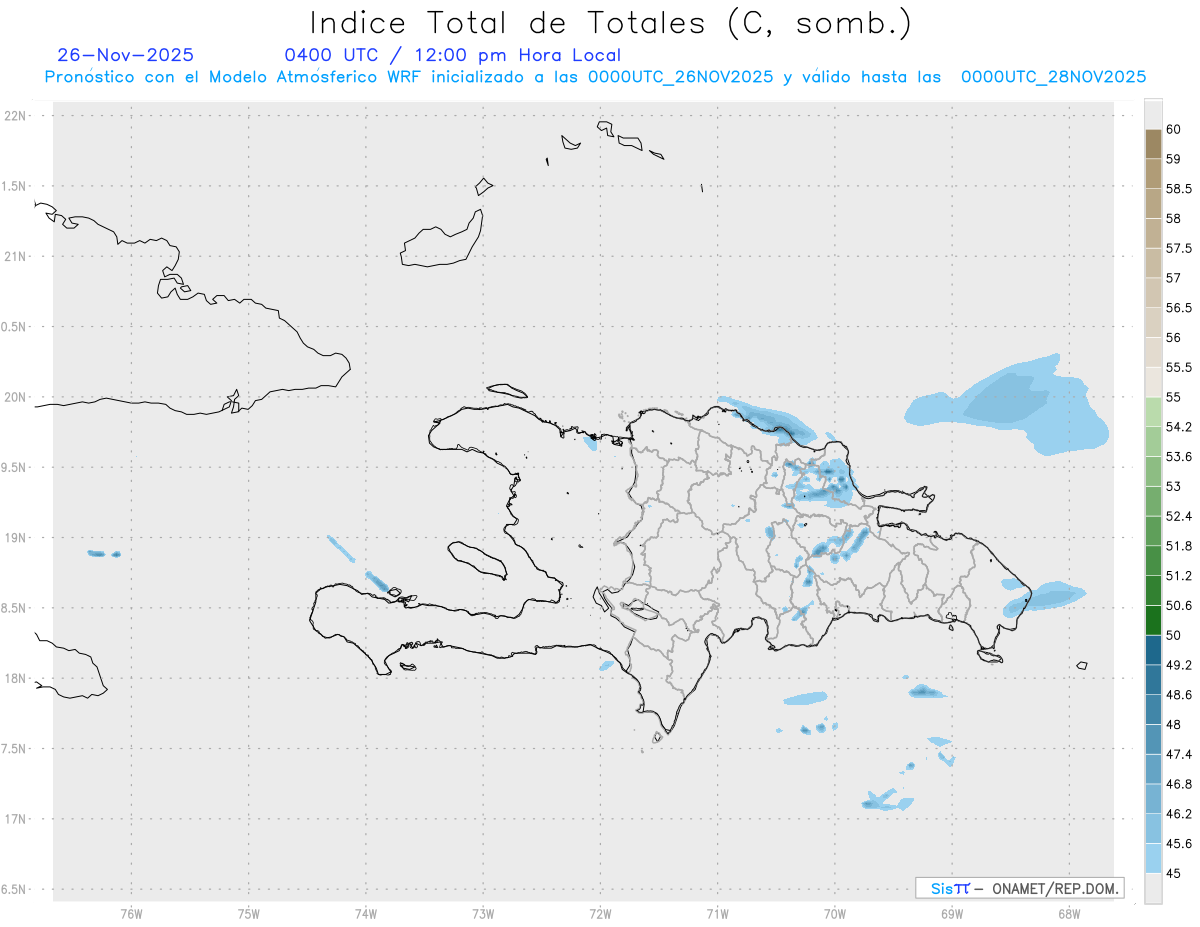Viewport: 1200px width, 927px height.
Task: Click the longitude label '69W'
Action: [x=952, y=913]
